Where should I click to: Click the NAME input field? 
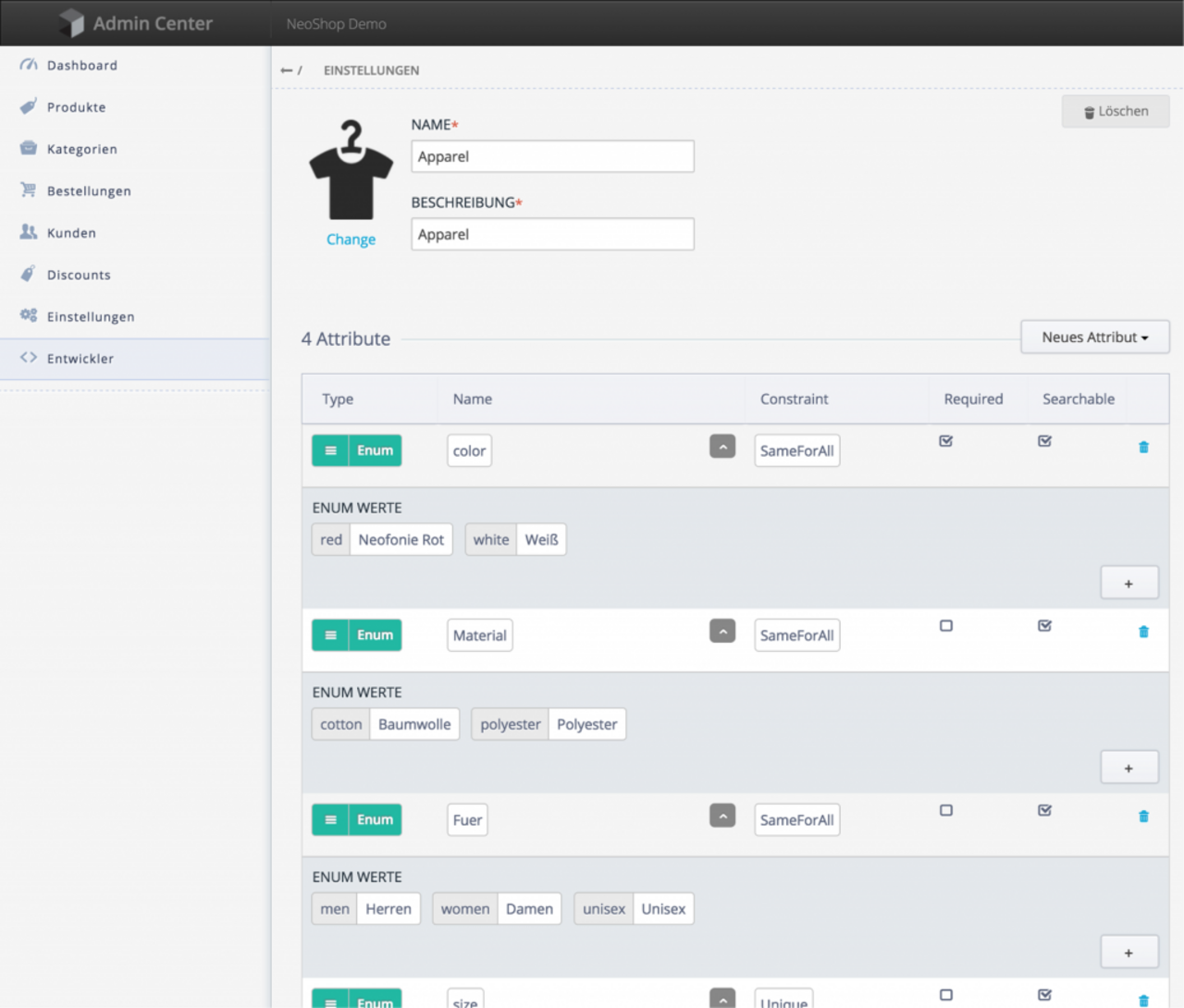(552, 157)
